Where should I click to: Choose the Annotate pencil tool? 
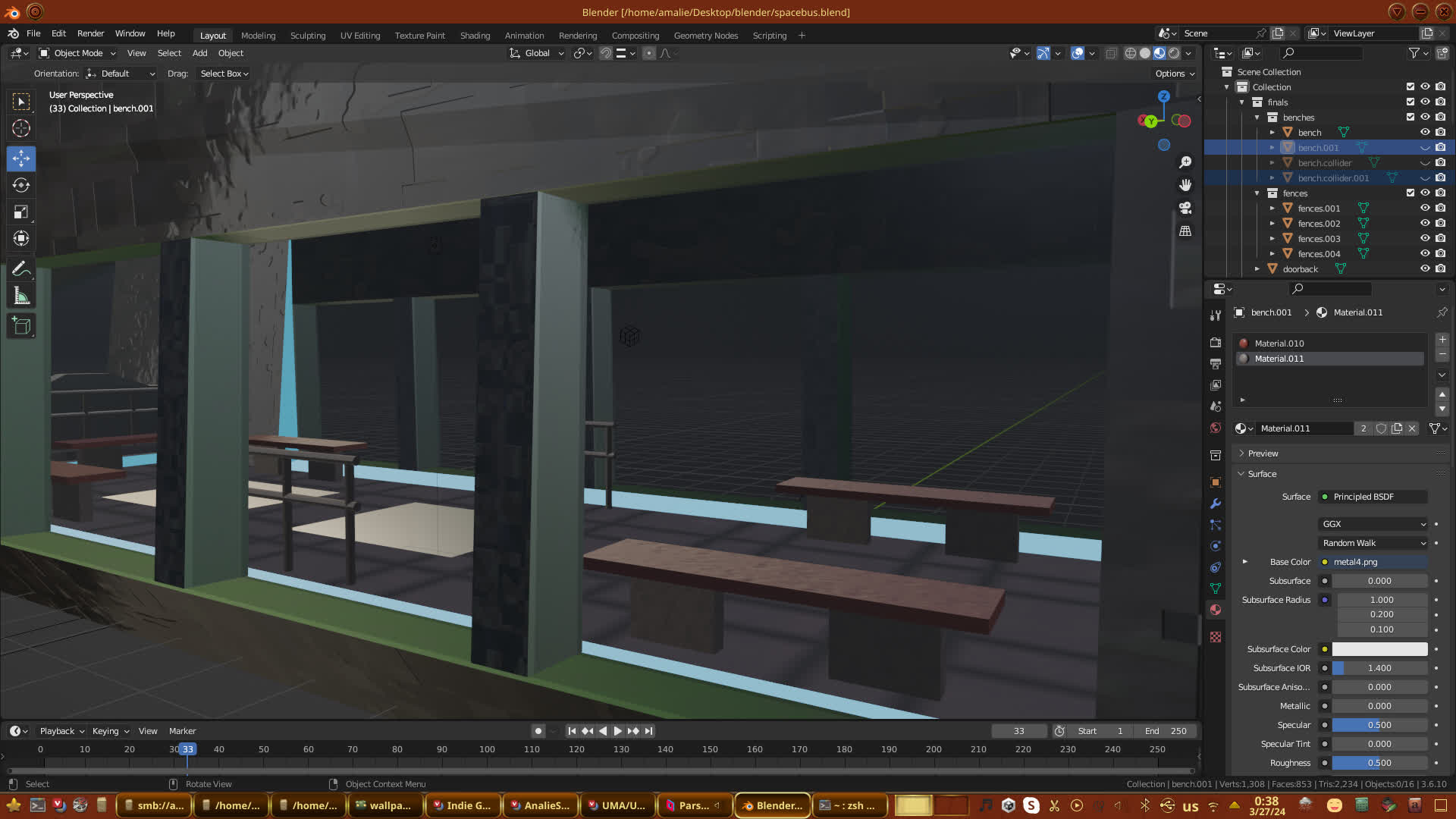tap(21, 269)
